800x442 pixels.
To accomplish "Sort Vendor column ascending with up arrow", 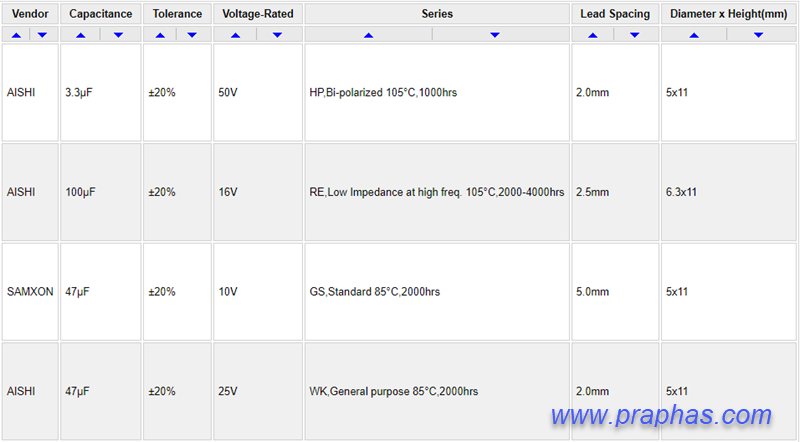I will [x=16, y=35].
